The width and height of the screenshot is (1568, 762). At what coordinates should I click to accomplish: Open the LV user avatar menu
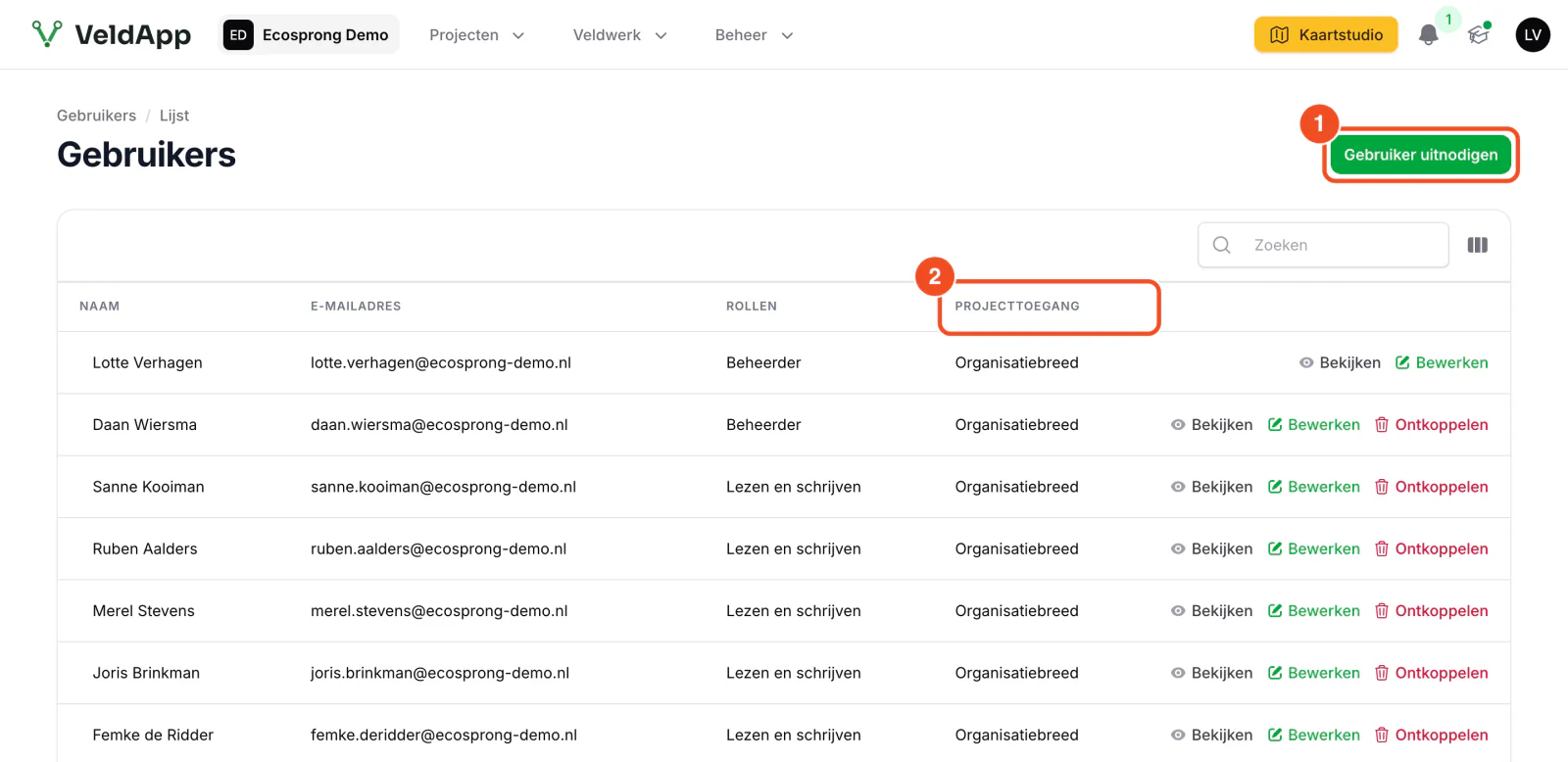coord(1533,35)
